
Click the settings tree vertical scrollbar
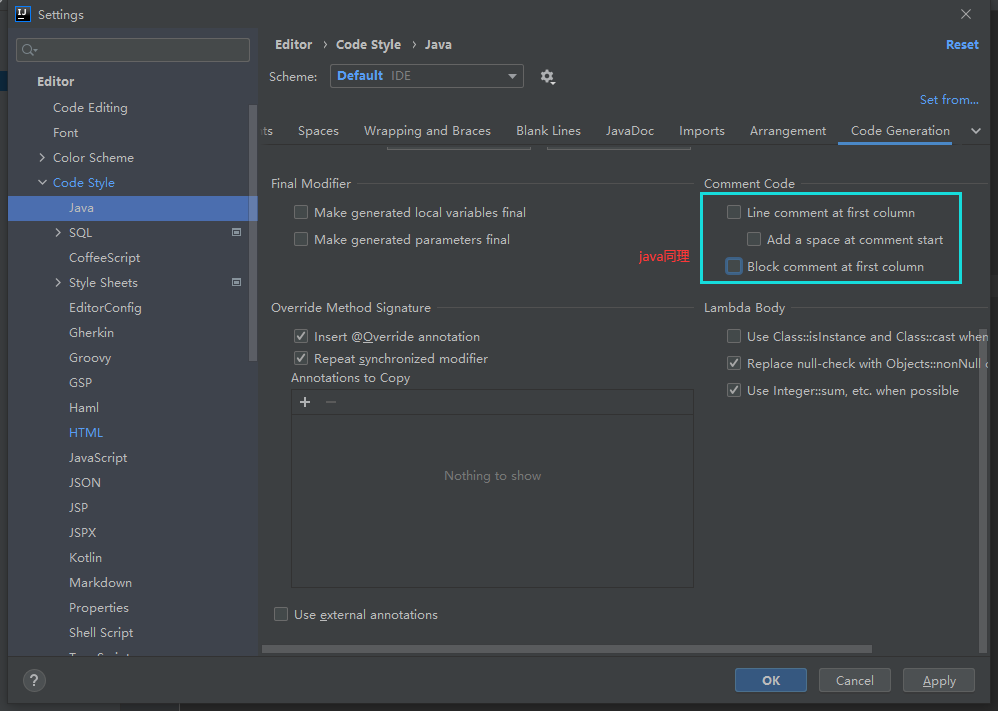[x=253, y=233]
